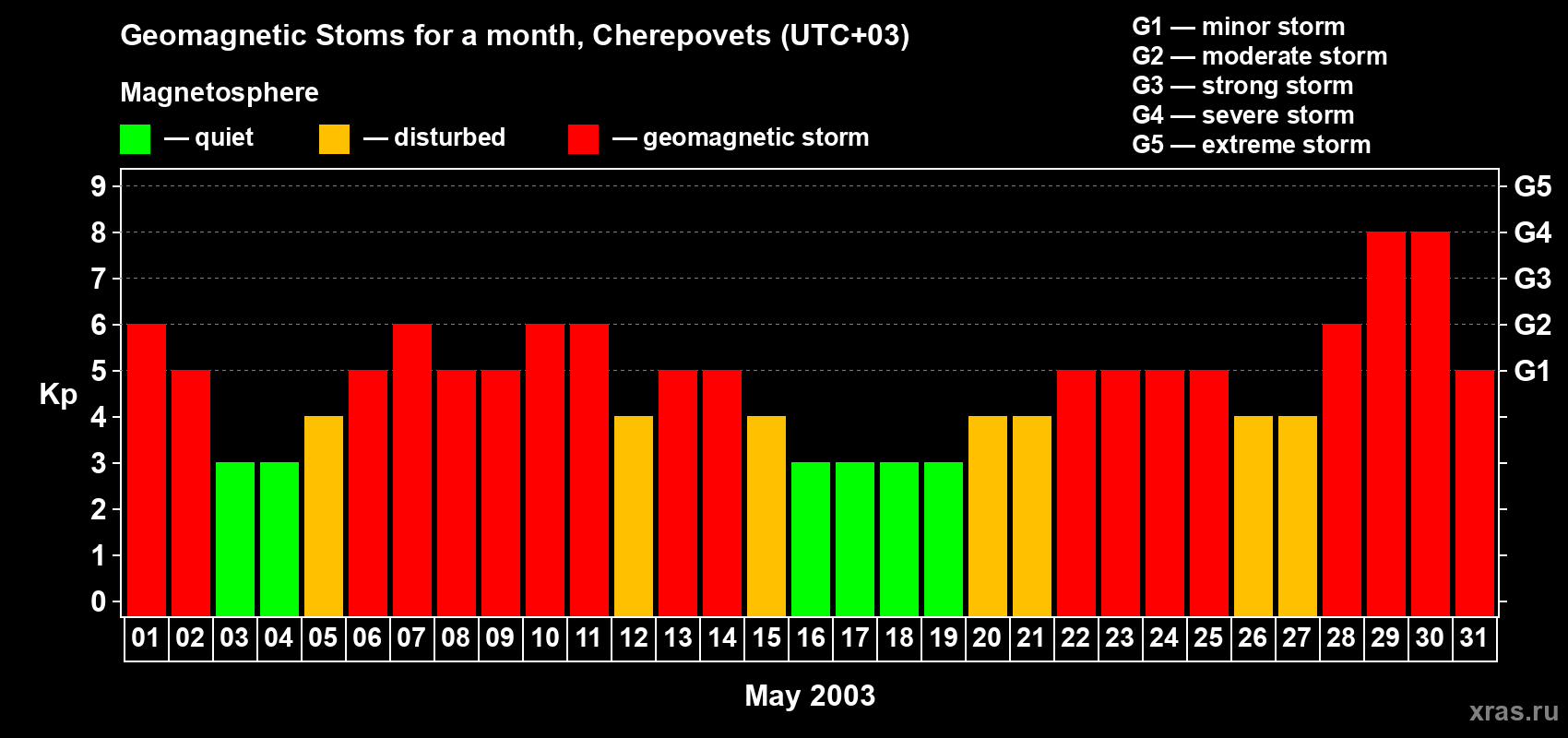The height and width of the screenshot is (738, 1568).
Task: Click the xras.ru watermark link
Action: pyautogui.click(x=1513, y=711)
